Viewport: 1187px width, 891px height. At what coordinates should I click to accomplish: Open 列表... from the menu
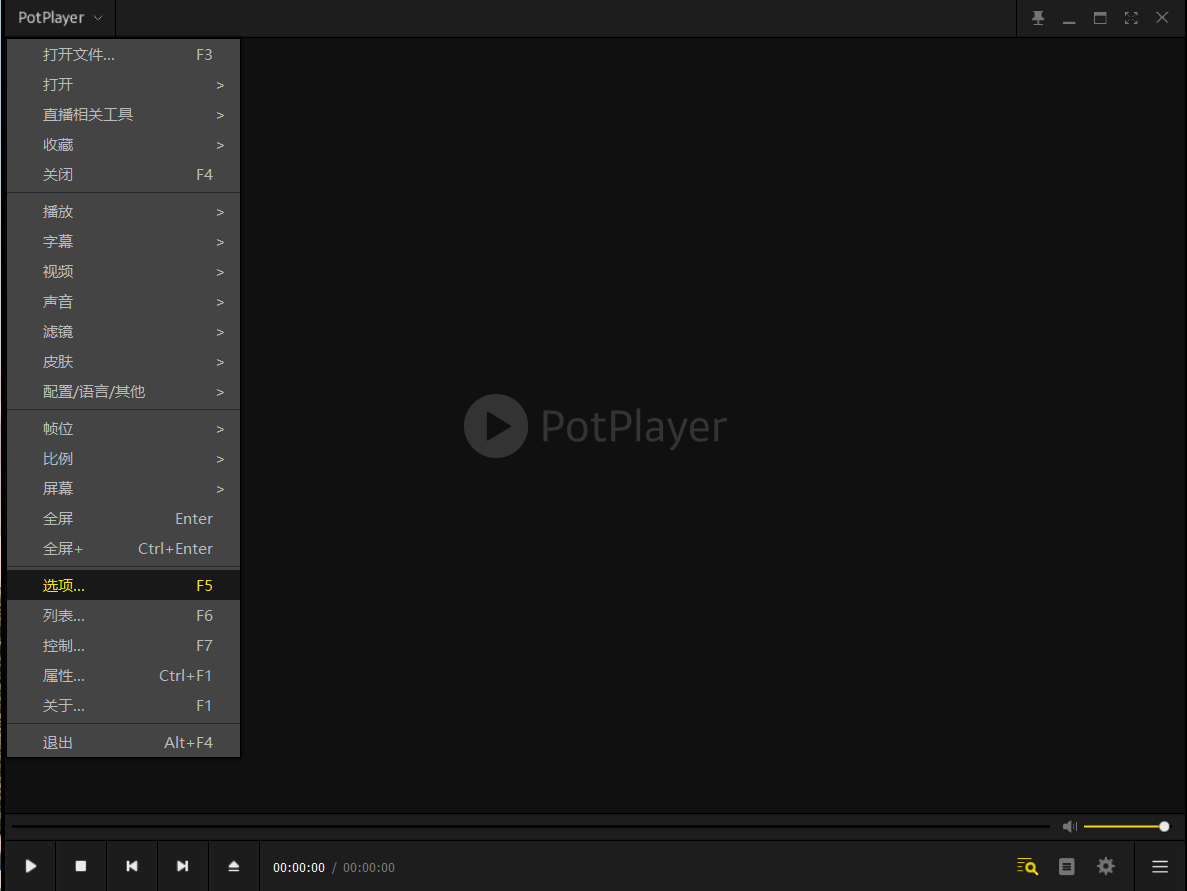tap(123, 615)
